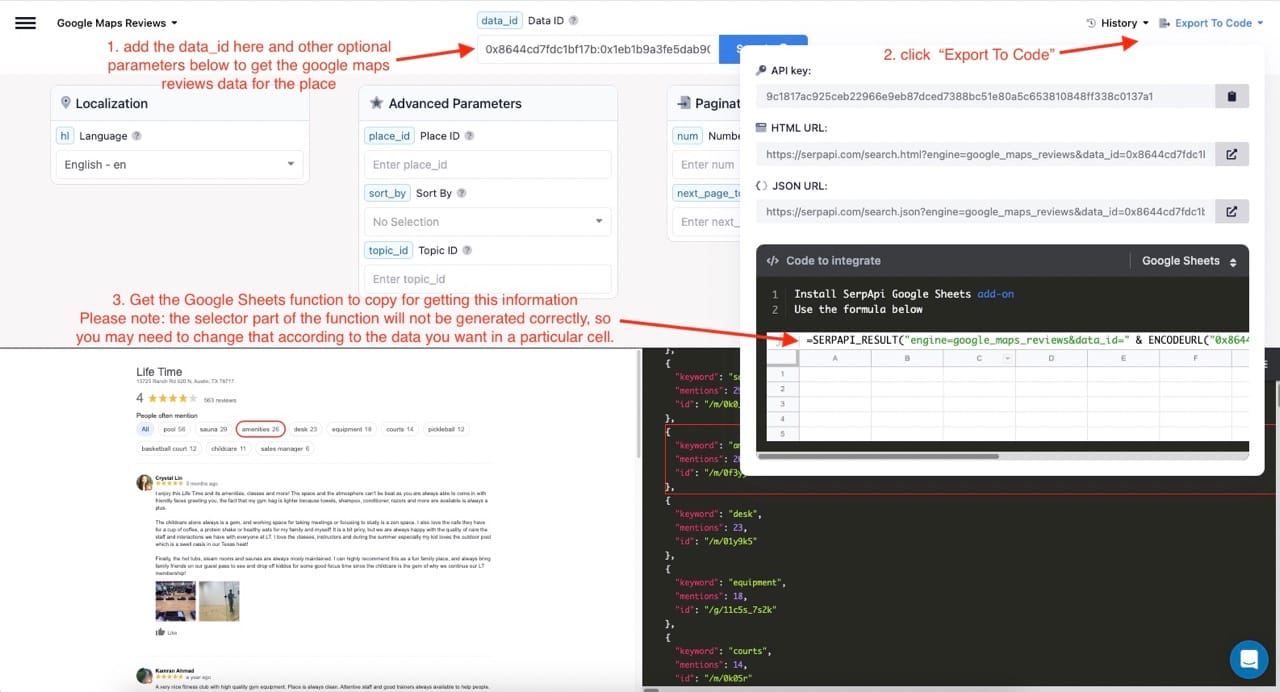Click the Life Time place title
This screenshot has width=1280, height=692.
coord(160,372)
